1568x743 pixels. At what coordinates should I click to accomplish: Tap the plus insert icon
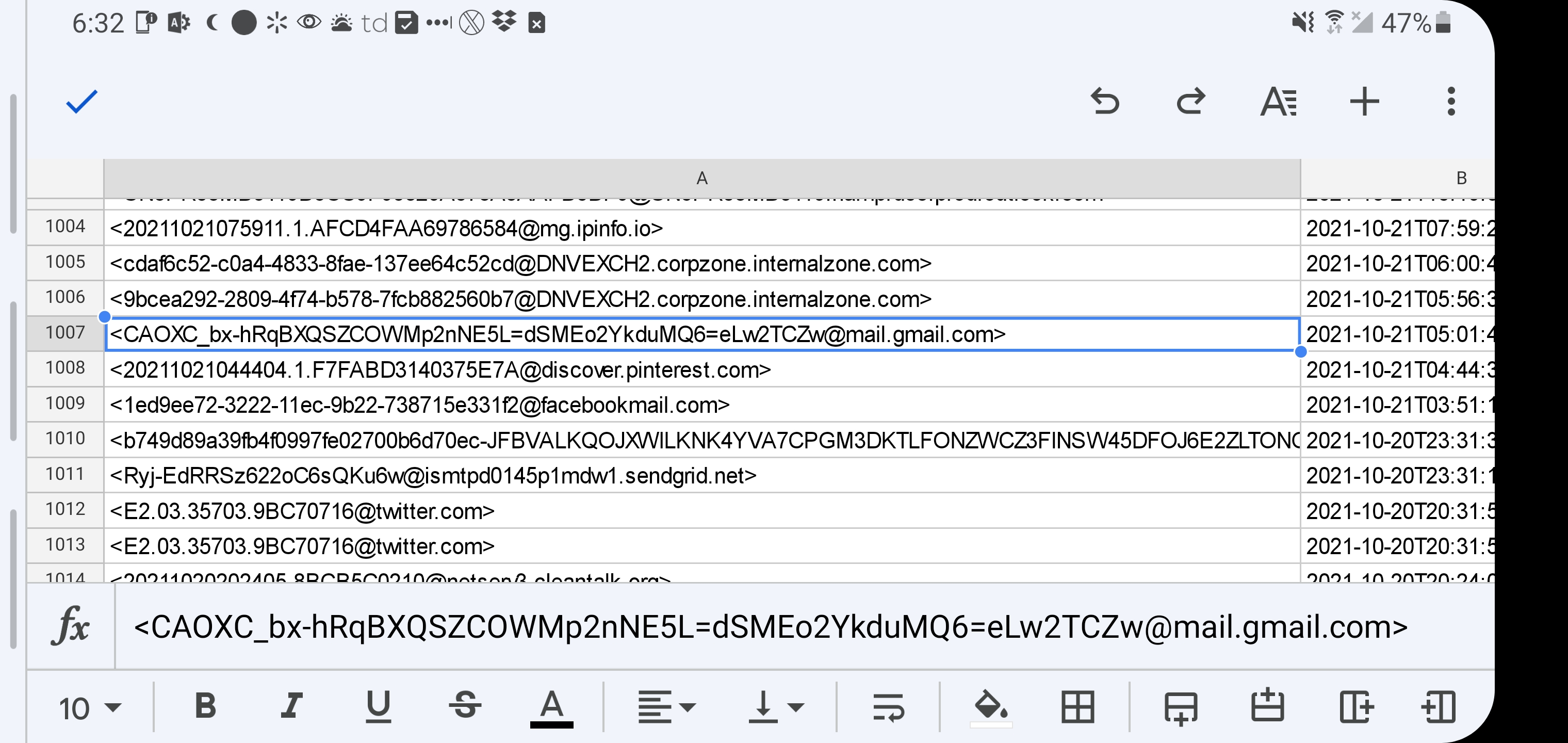1364,102
